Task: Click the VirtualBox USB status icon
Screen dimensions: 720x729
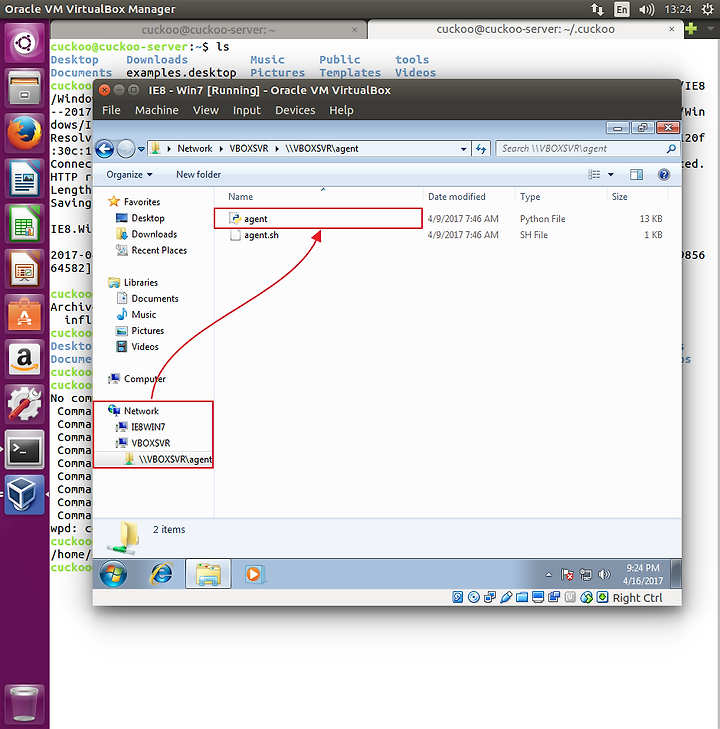Action: tap(506, 597)
